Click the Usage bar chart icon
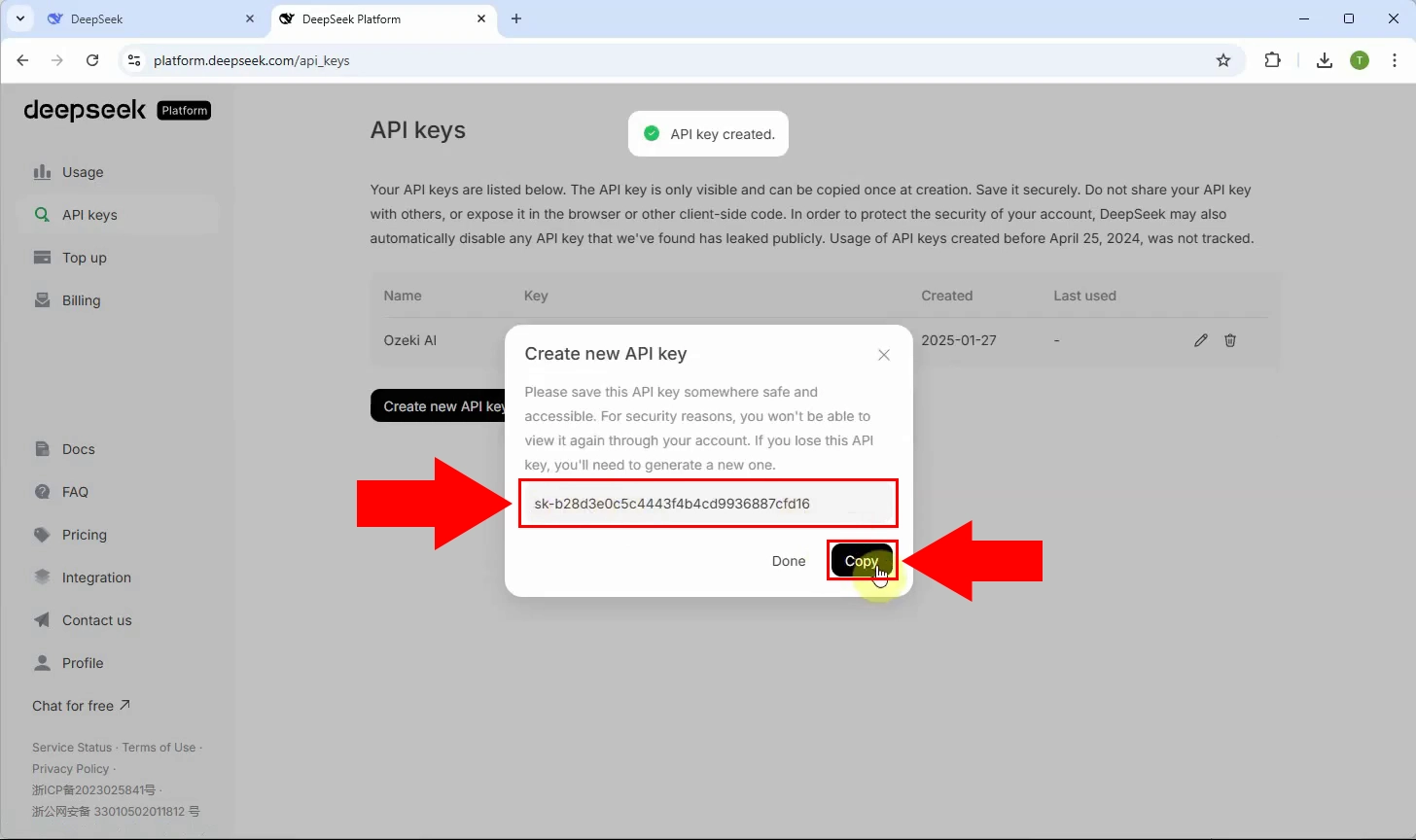The image size is (1416, 840). (x=42, y=172)
